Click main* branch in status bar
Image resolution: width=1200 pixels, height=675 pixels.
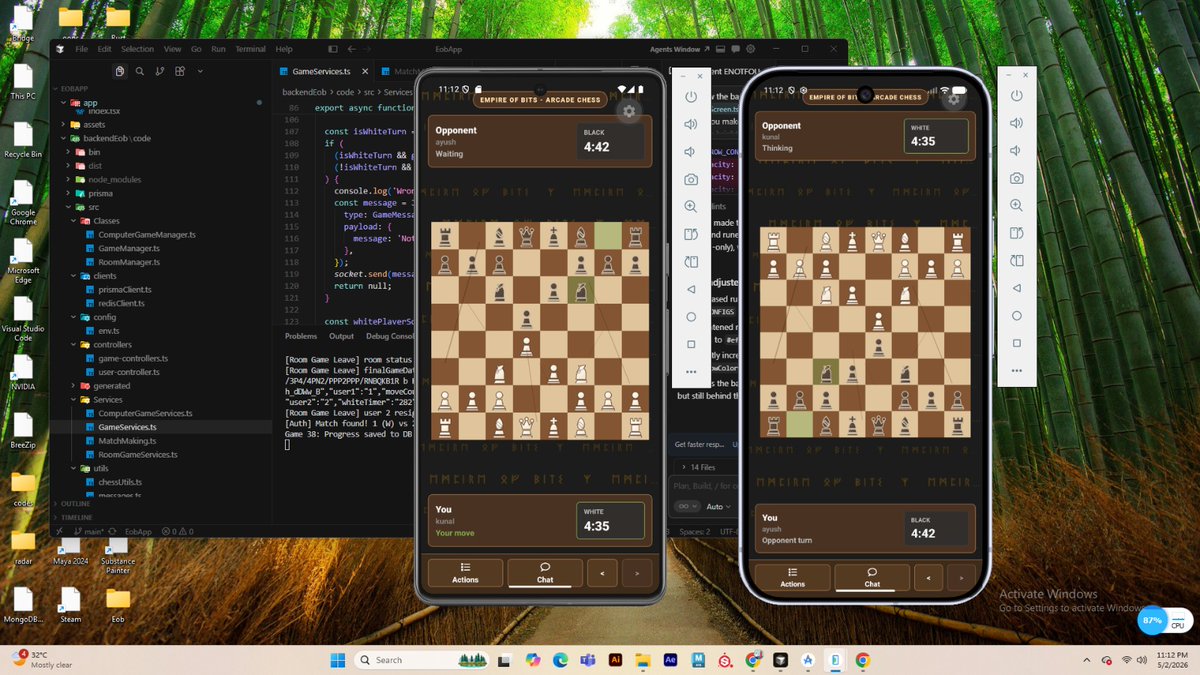(x=91, y=531)
